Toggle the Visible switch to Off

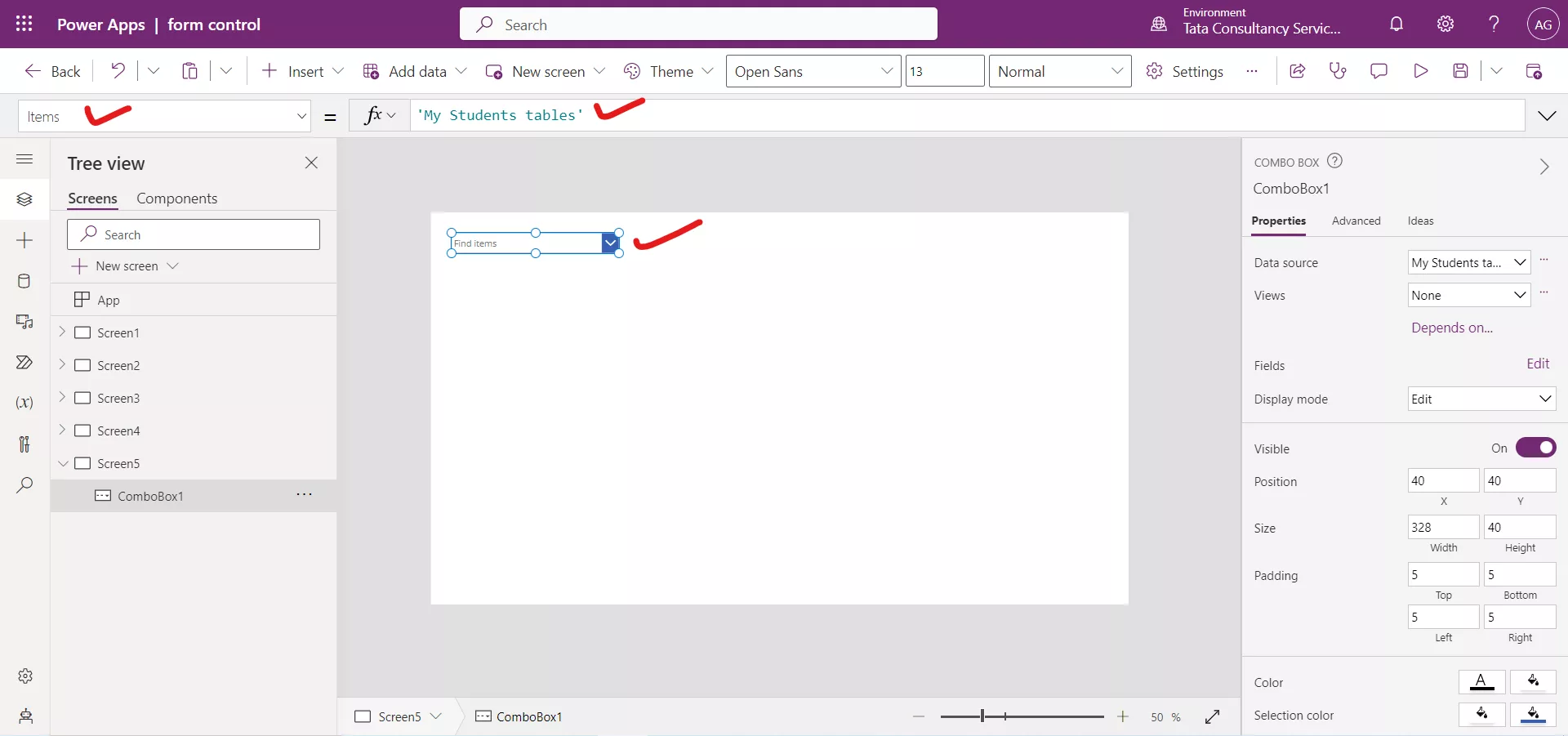pyautogui.click(x=1536, y=448)
